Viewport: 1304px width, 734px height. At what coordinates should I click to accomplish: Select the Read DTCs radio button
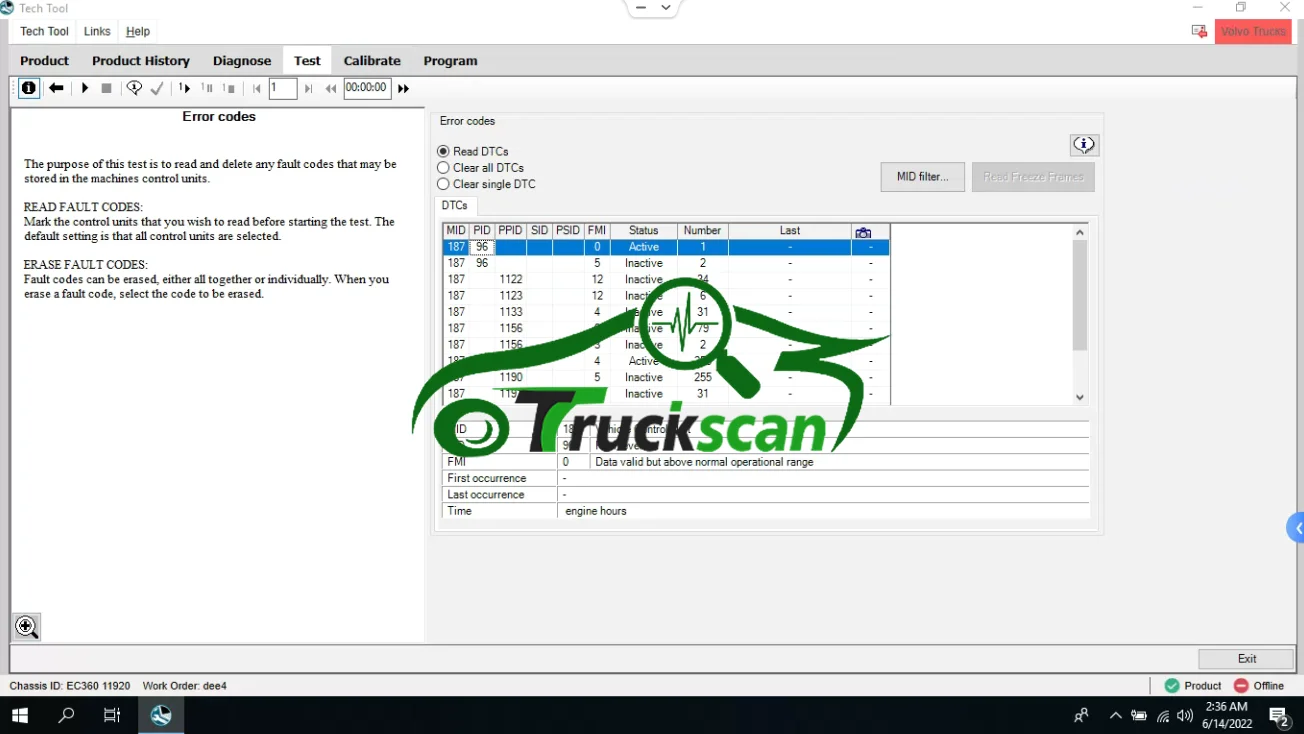(x=444, y=152)
